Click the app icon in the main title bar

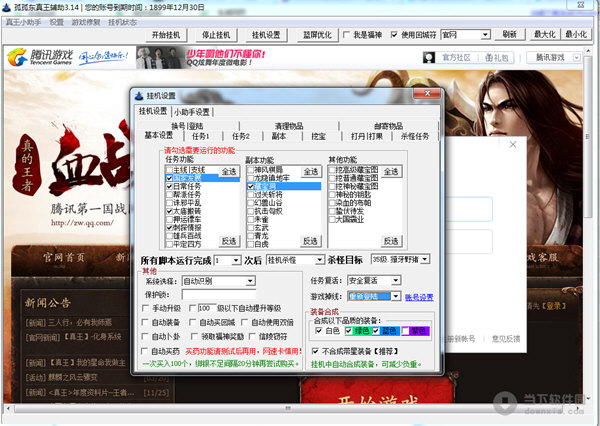click(6, 7)
